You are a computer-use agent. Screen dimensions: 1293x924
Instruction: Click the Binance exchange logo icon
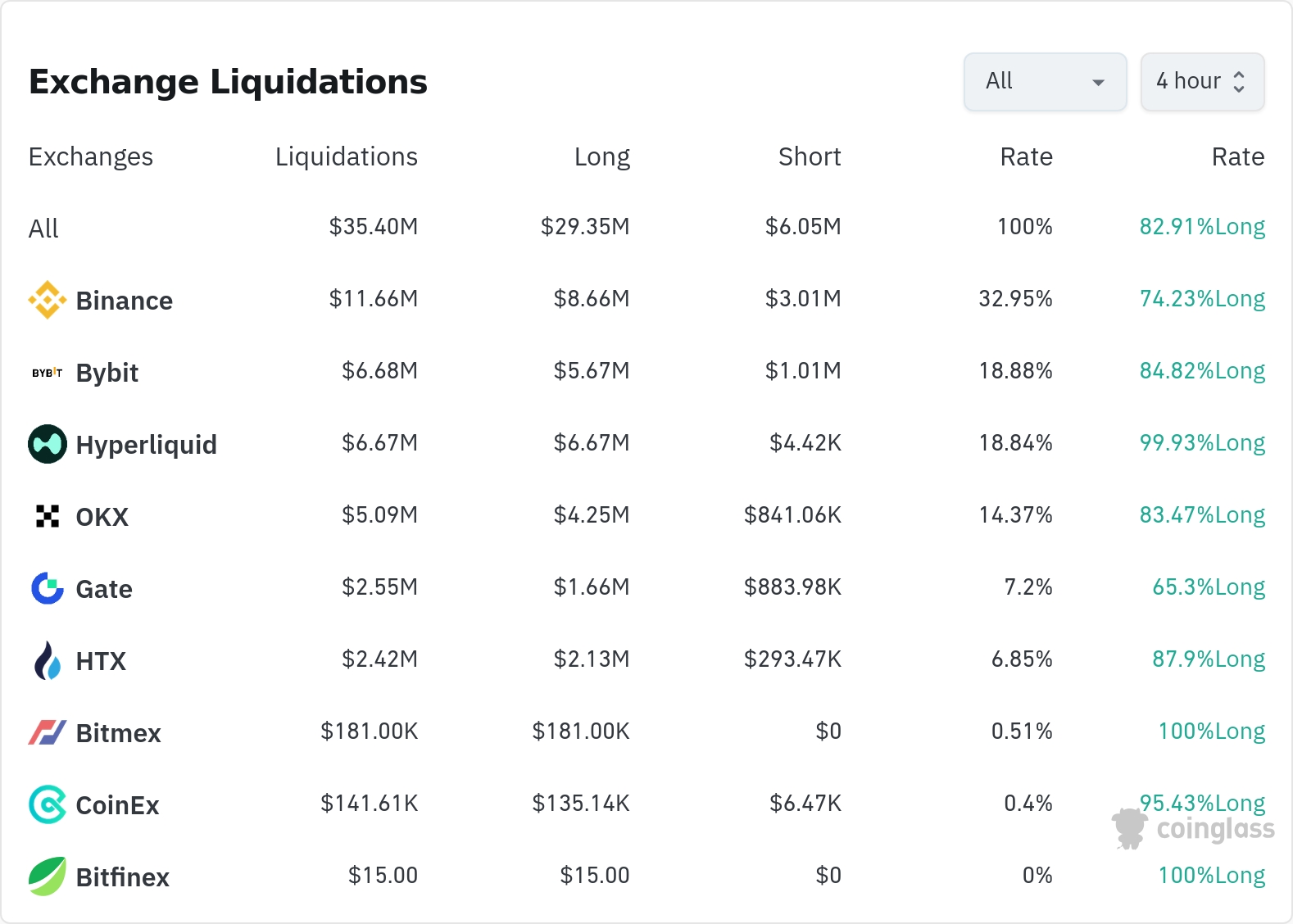pos(48,300)
